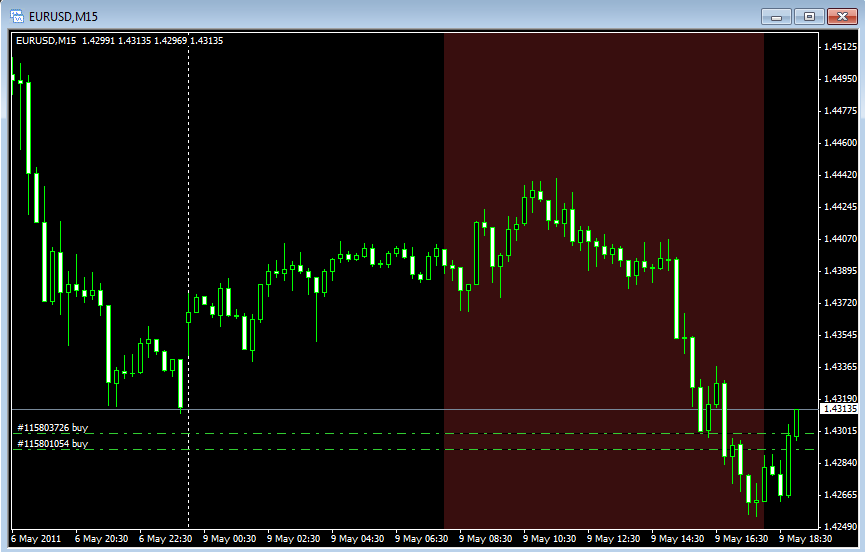The image size is (865, 552).
Task: Click the 1.44420 price scale label
Action: [x=841, y=175]
